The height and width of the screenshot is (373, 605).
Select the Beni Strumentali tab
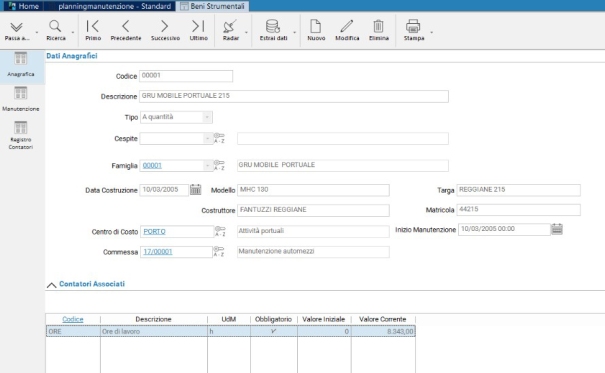point(212,6)
